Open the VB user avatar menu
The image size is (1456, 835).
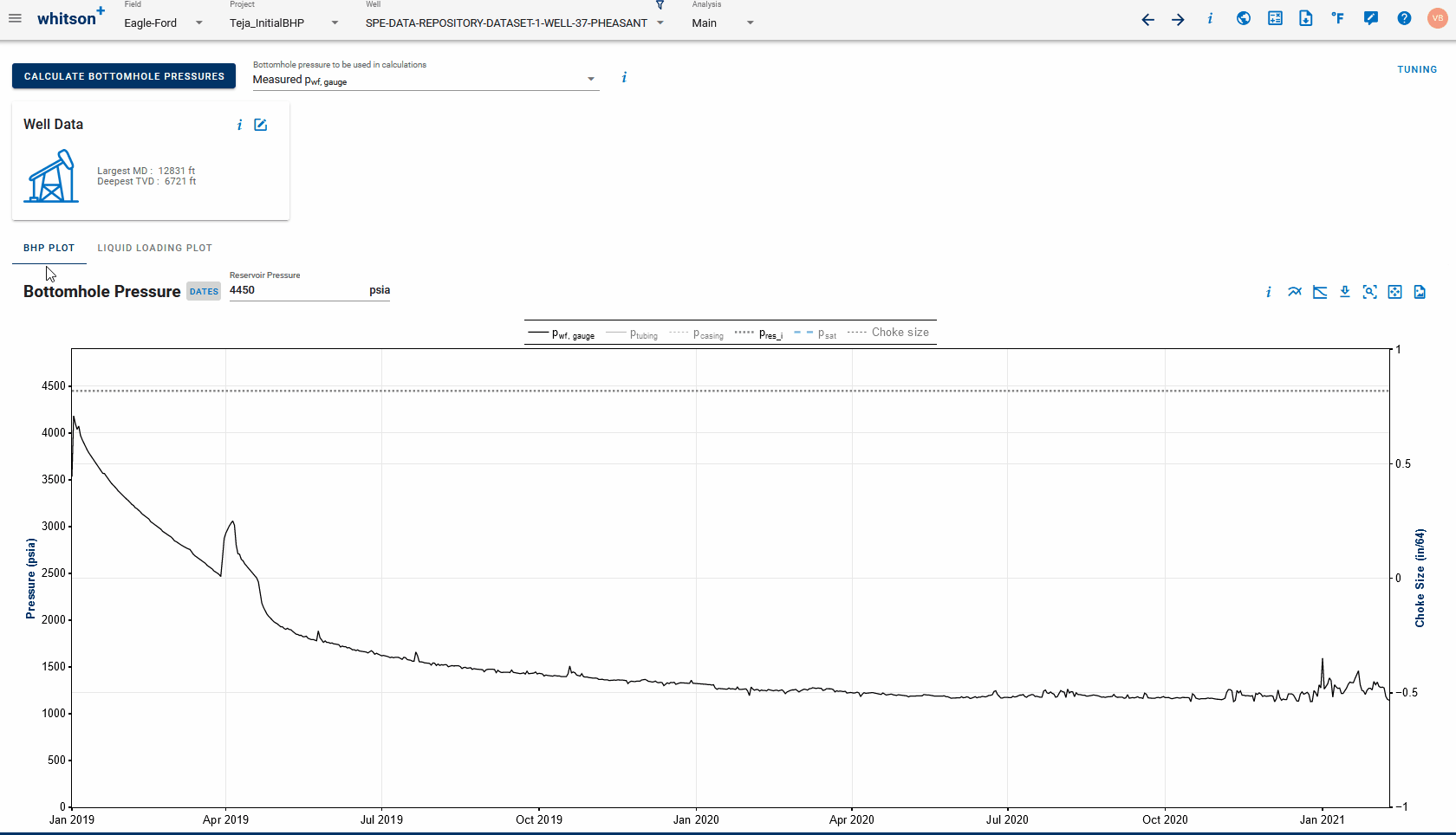(x=1438, y=18)
